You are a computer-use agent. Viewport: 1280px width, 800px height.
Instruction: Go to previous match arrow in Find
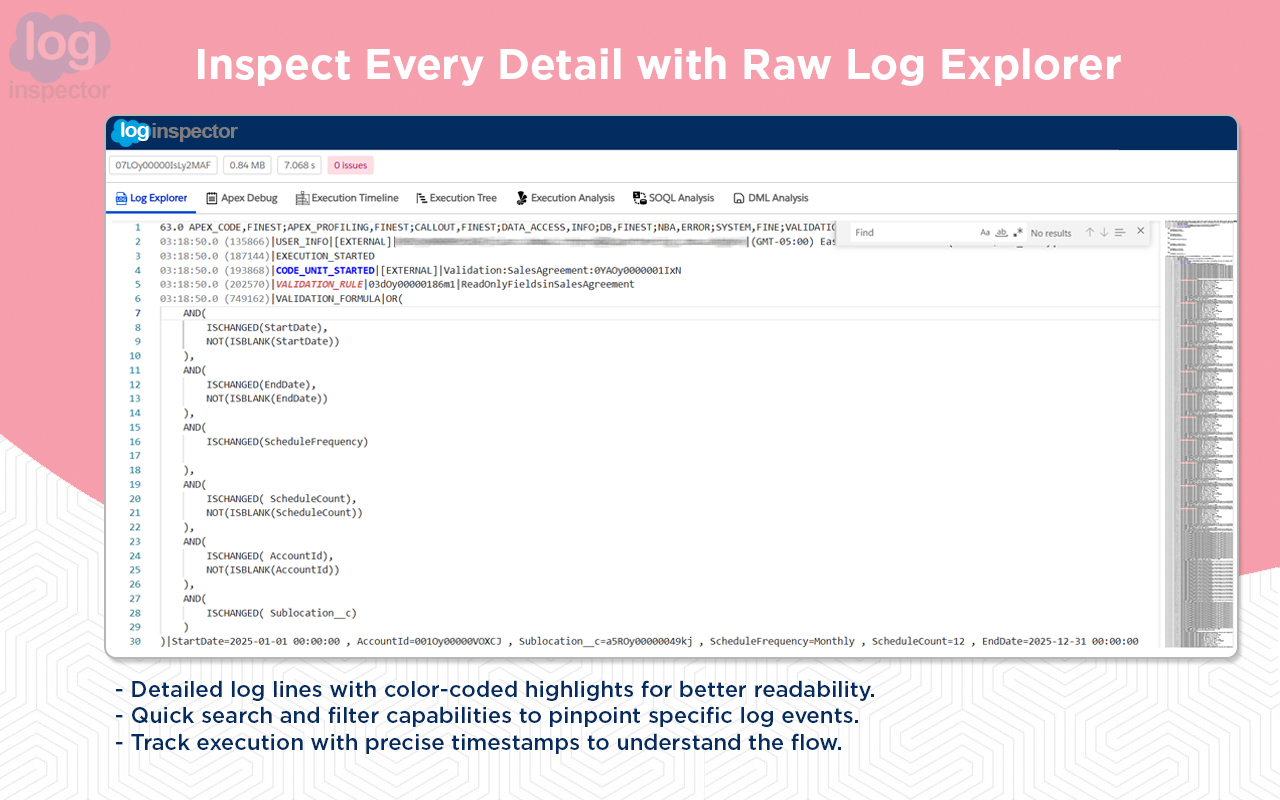pos(1090,232)
